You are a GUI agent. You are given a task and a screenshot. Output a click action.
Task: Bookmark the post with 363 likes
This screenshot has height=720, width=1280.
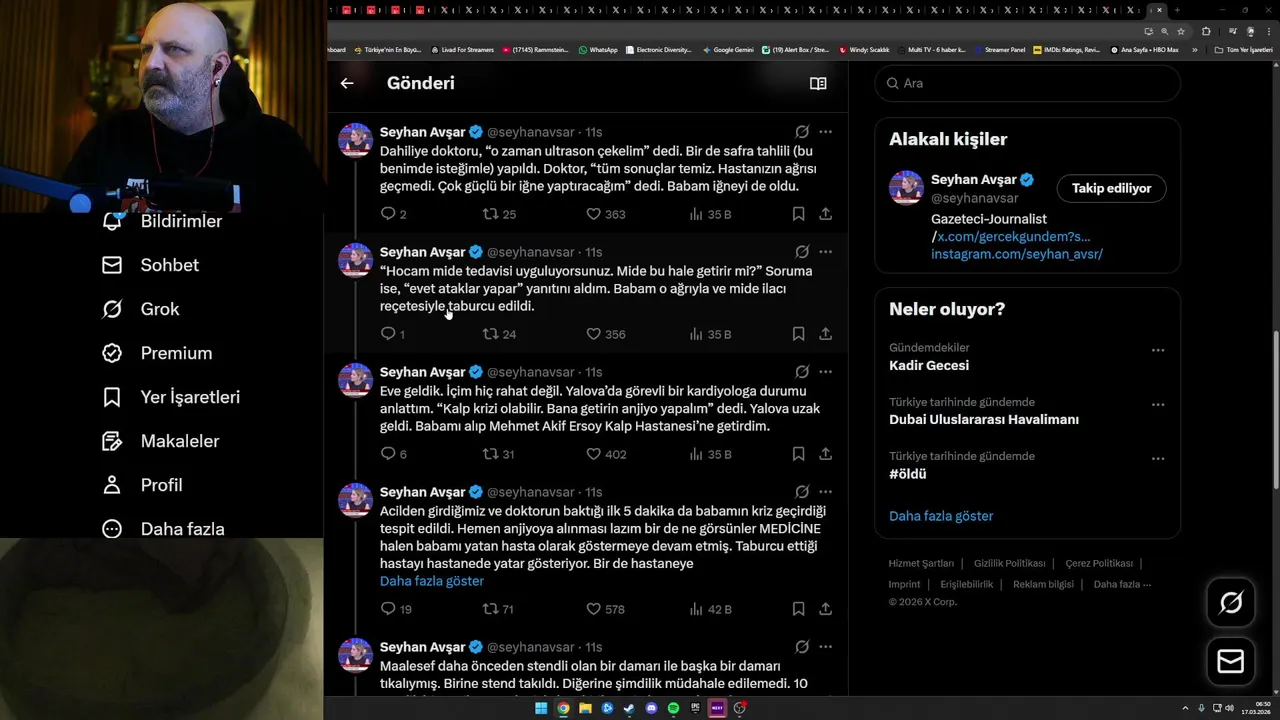click(x=798, y=214)
